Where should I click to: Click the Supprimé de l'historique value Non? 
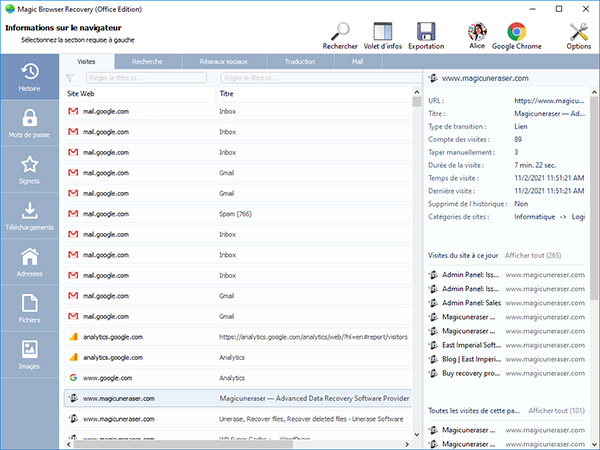click(521, 204)
